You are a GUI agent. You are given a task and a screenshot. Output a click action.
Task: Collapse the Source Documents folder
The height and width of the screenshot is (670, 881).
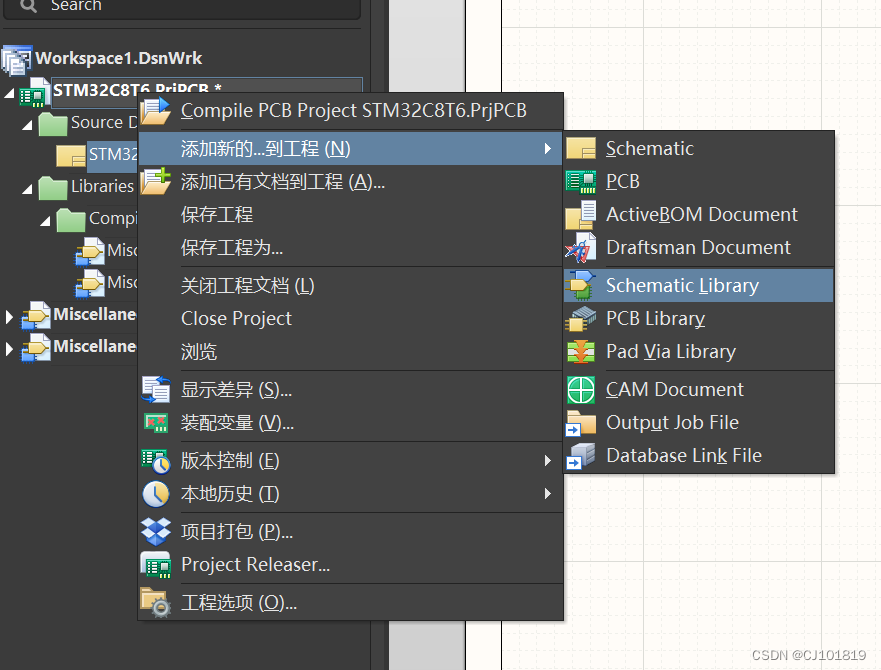coord(28,125)
